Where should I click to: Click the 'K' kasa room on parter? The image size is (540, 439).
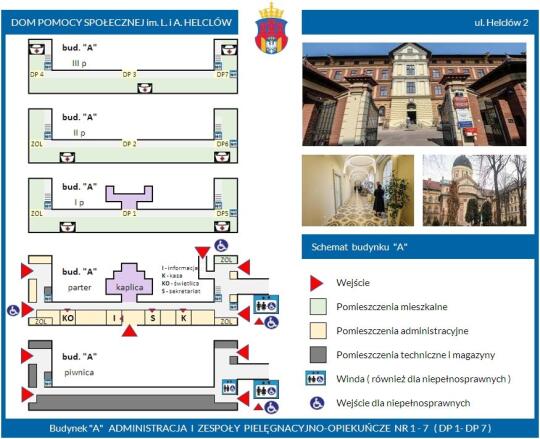click(x=184, y=317)
